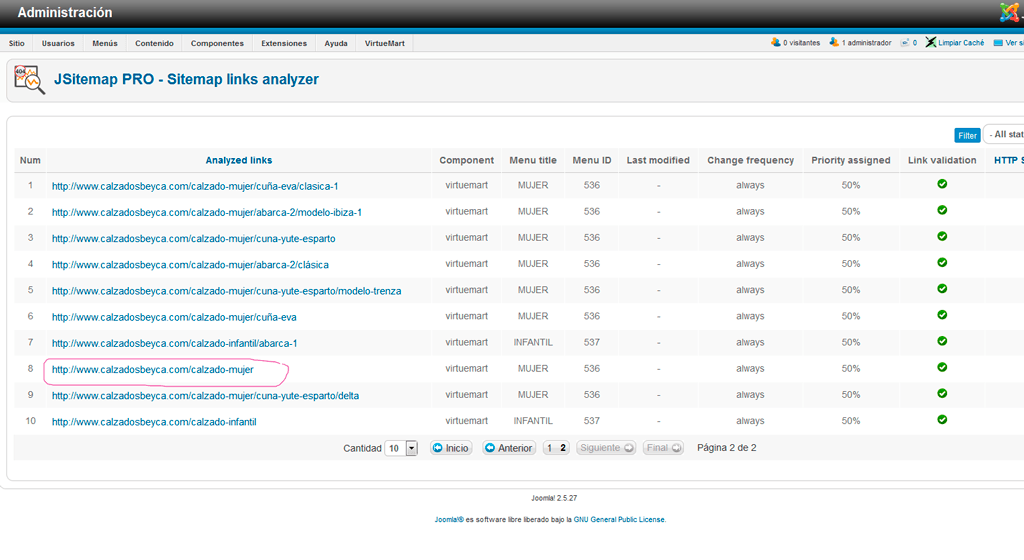Image resolution: width=1024 pixels, height=560 pixels.
Task: Click the administrator user icon
Action: pyautogui.click(x=834, y=42)
